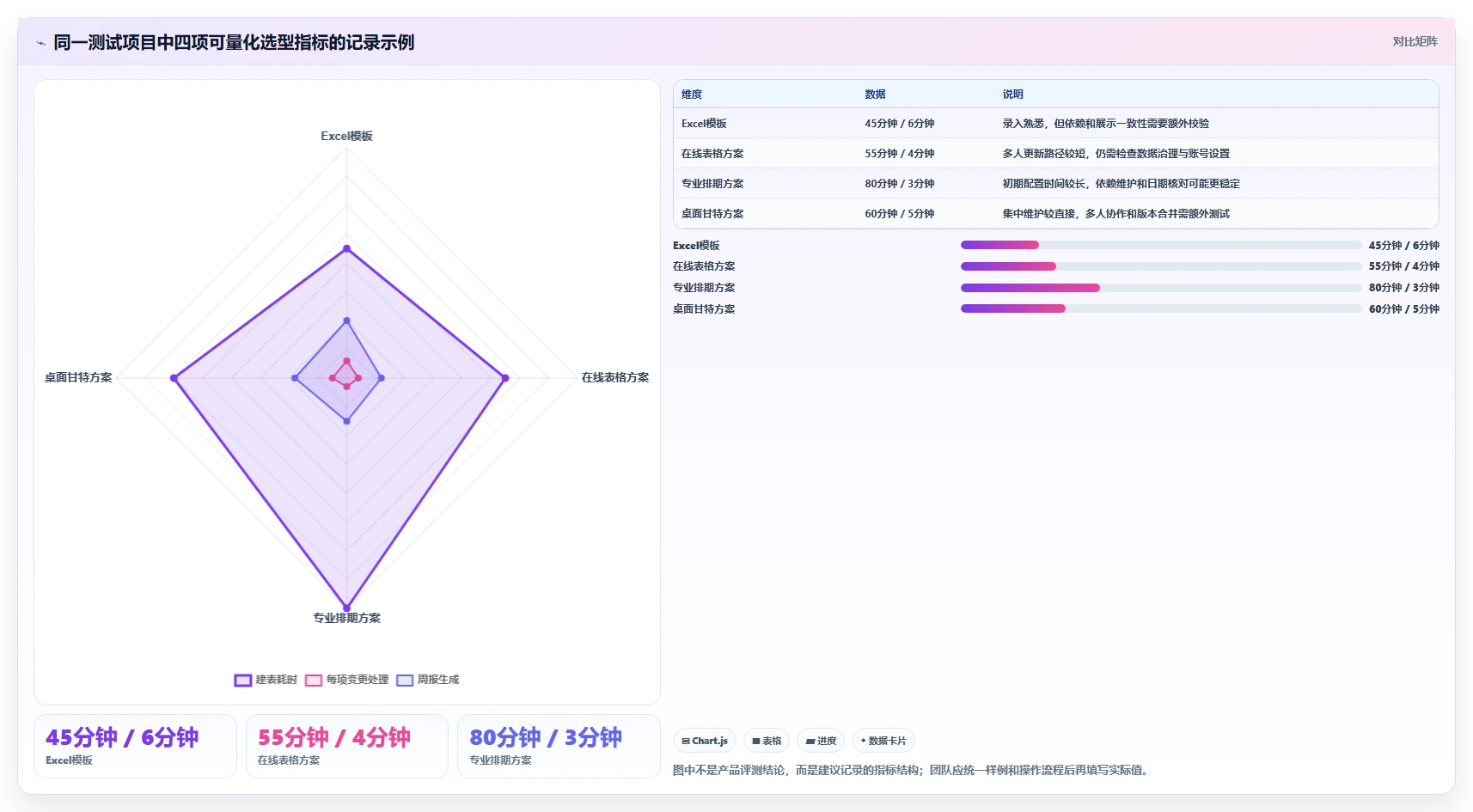The height and width of the screenshot is (812, 1473).
Task: Click the purple data point on 在线表格方案 axis
Action: pyautogui.click(x=505, y=378)
